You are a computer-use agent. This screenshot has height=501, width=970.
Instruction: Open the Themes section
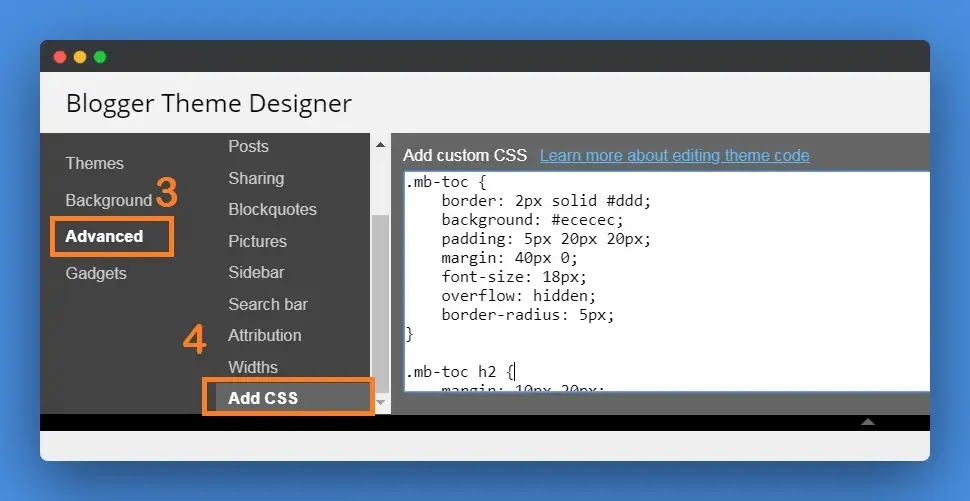(x=95, y=163)
